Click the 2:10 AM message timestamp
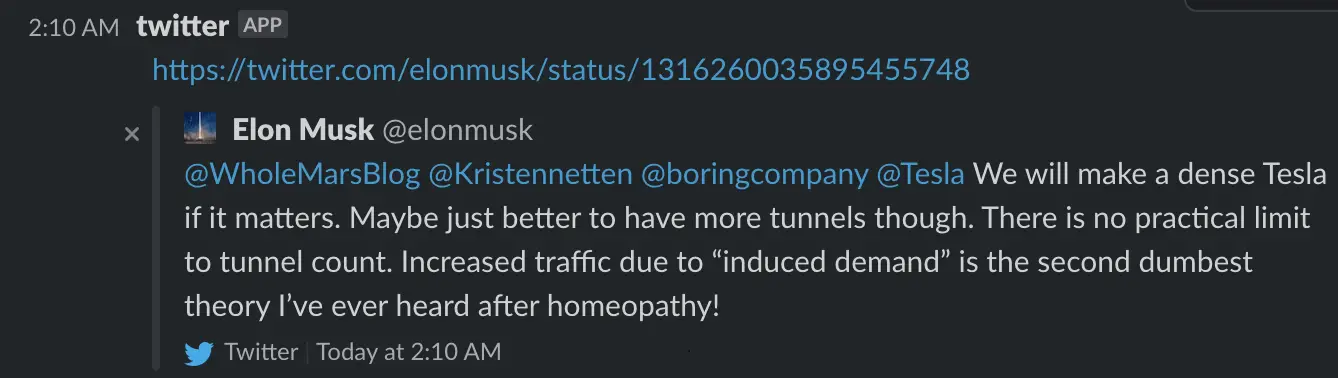1338x378 pixels. tap(73, 27)
